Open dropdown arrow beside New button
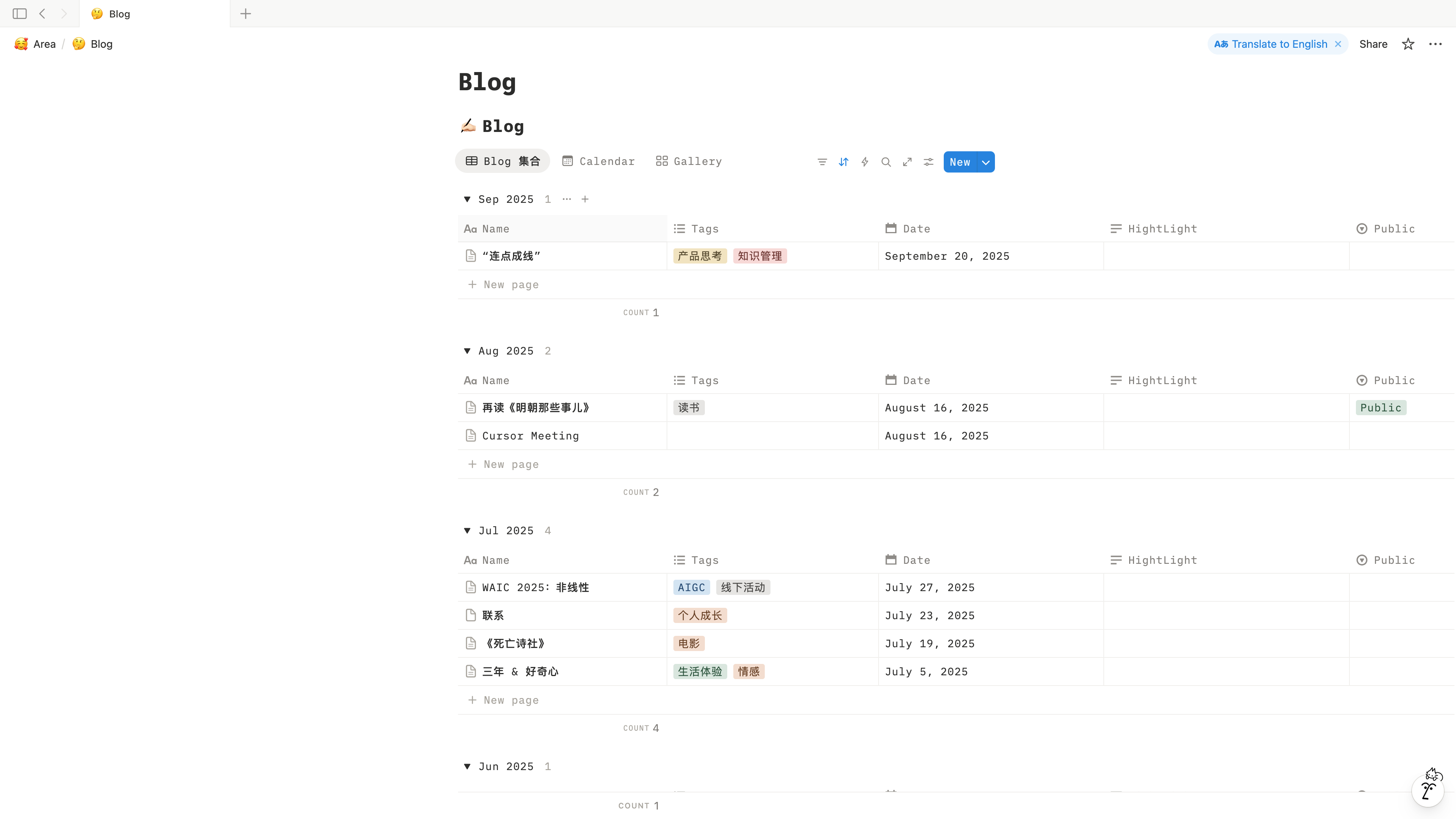This screenshot has height=819, width=1456. (x=986, y=162)
